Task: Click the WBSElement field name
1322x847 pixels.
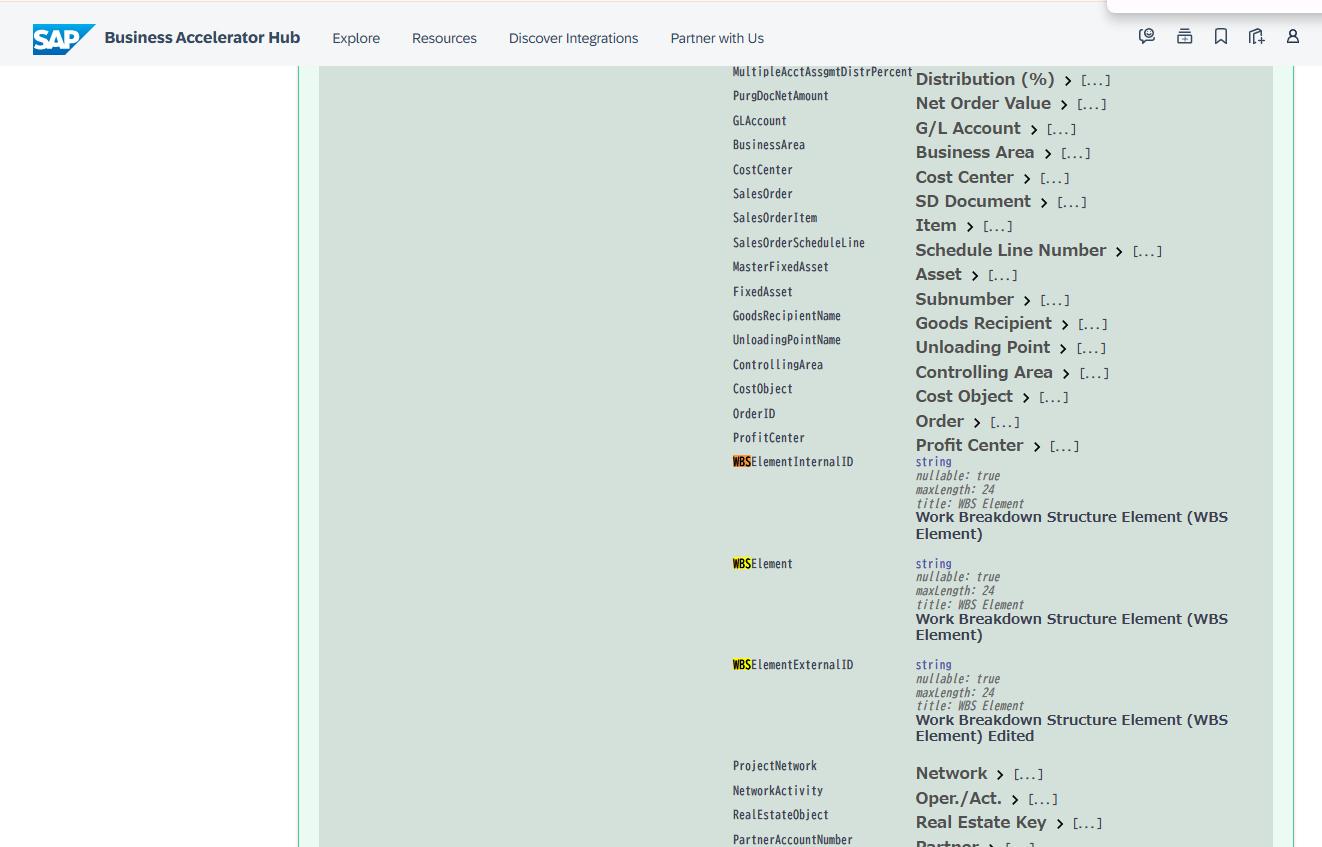Action: point(763,564)
